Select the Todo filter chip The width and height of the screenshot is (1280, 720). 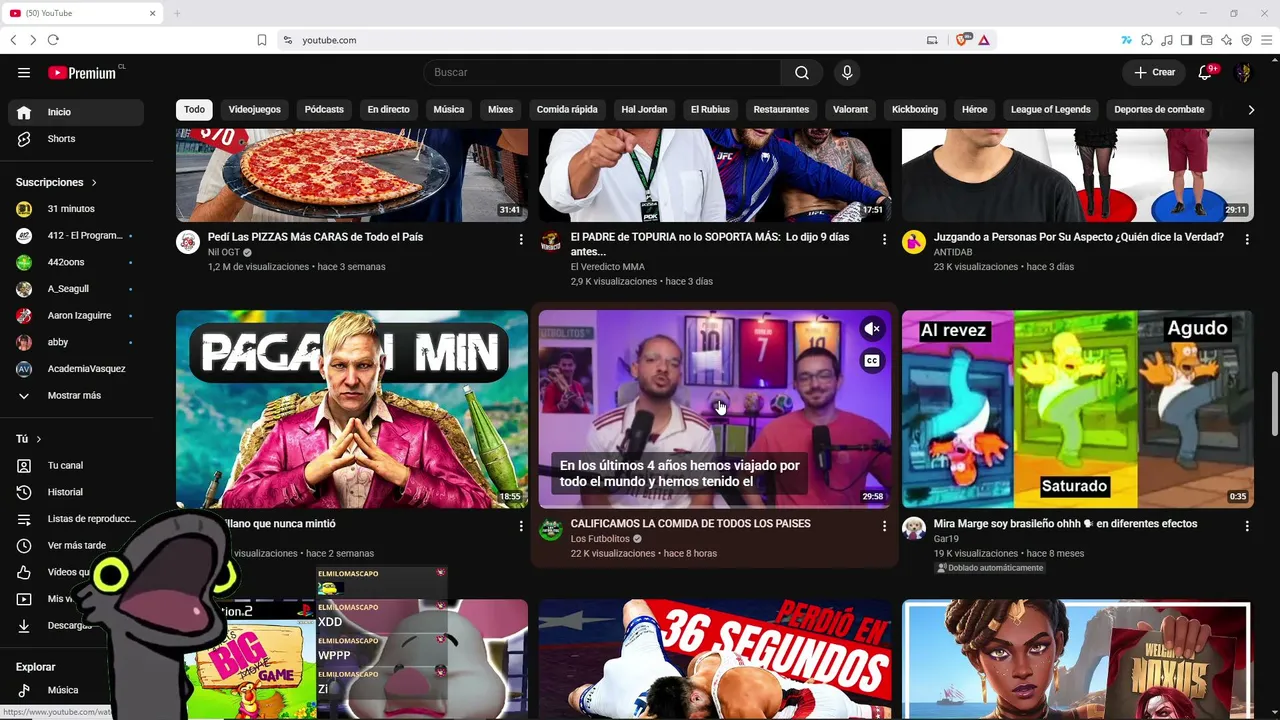[x=194, y=110]
